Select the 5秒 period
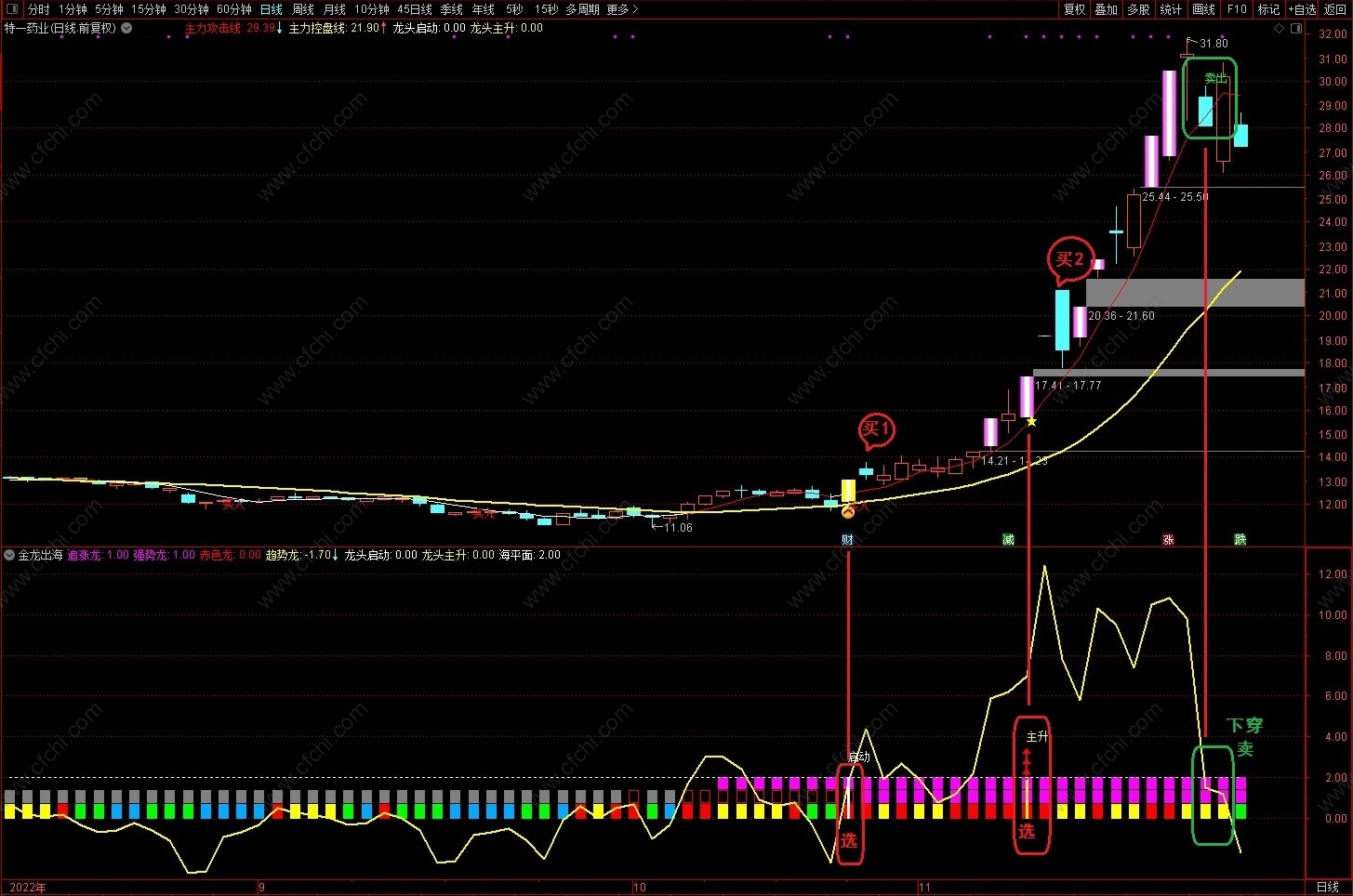 (x=514, y=9)
